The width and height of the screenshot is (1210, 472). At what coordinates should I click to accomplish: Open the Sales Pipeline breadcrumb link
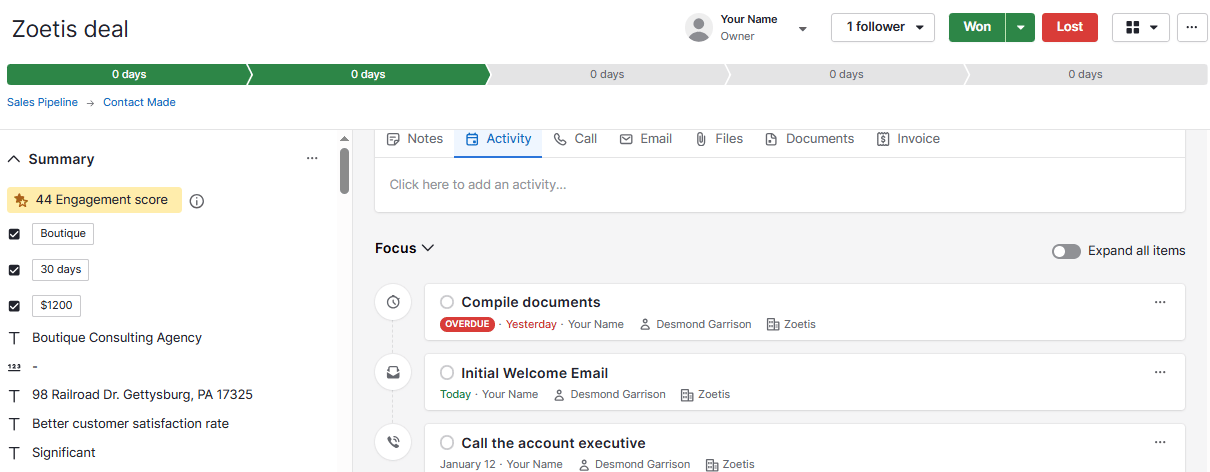click(x=42, y=102)
